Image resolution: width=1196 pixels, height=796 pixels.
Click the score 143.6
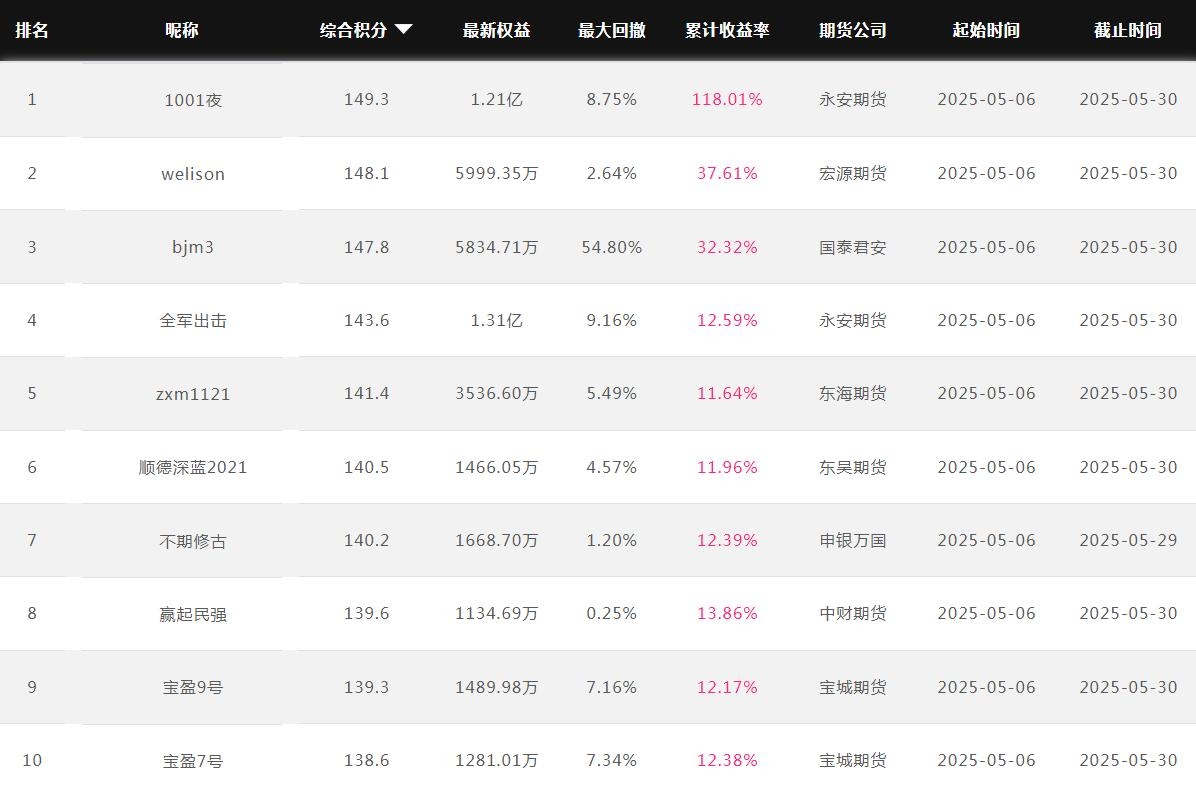click(x=366, y=320)
